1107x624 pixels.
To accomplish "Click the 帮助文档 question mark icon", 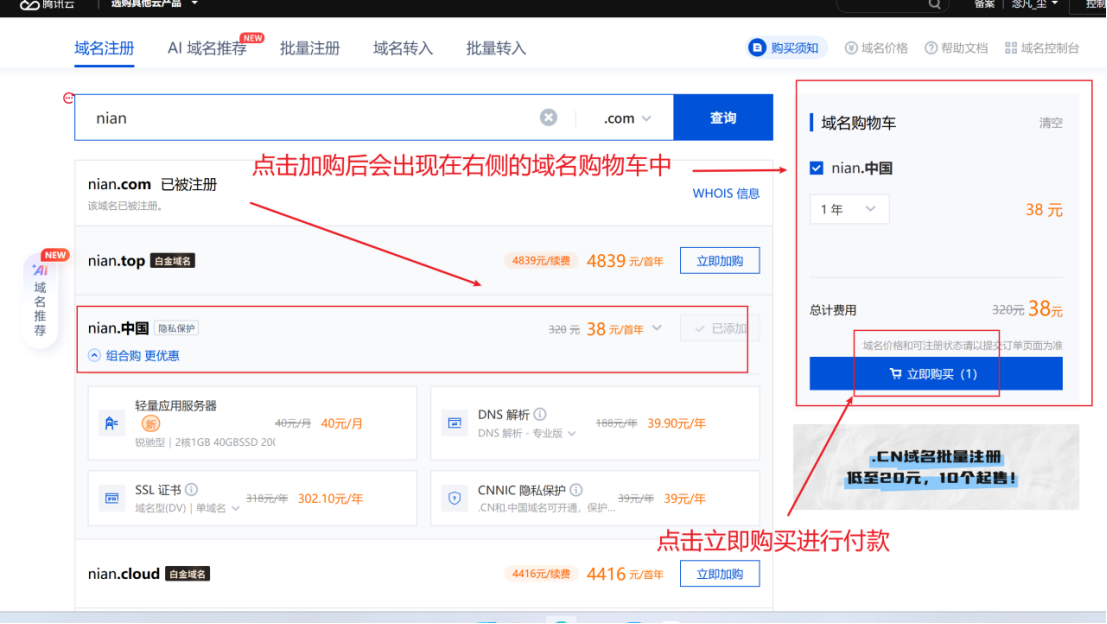I will pyautogui.click(x=931, y=48).
